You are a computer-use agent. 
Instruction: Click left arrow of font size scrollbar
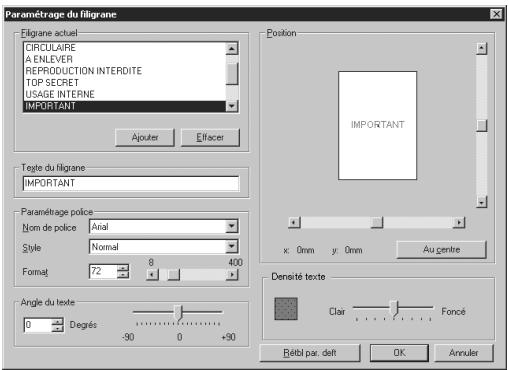click(x=152, y=275)
